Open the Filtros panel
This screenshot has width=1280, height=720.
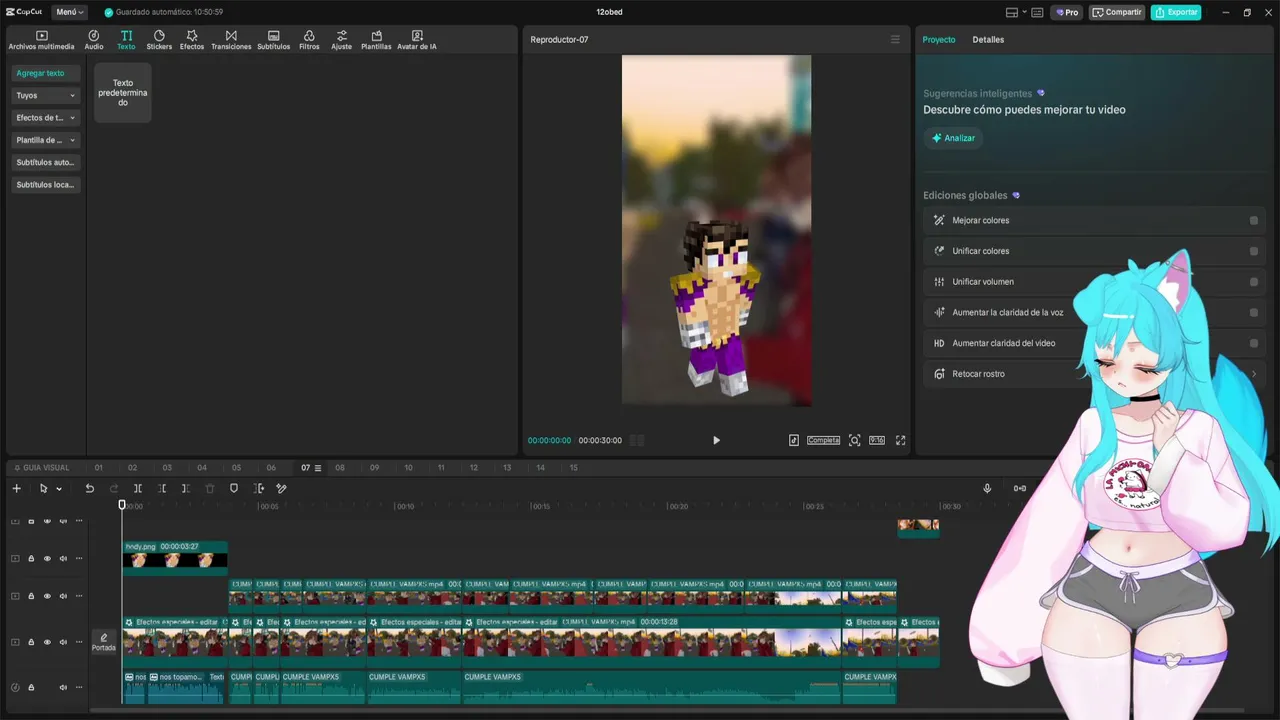(x=309, y=40)
